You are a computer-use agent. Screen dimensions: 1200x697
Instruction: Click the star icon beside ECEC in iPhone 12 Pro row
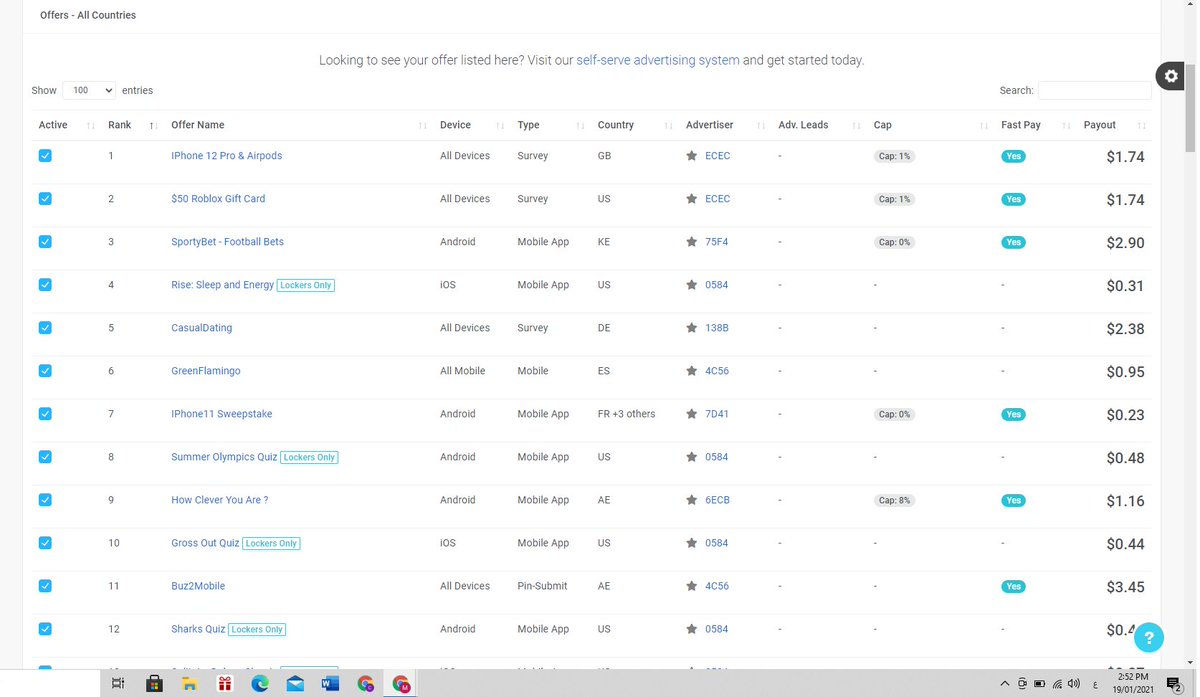(692, 156)
